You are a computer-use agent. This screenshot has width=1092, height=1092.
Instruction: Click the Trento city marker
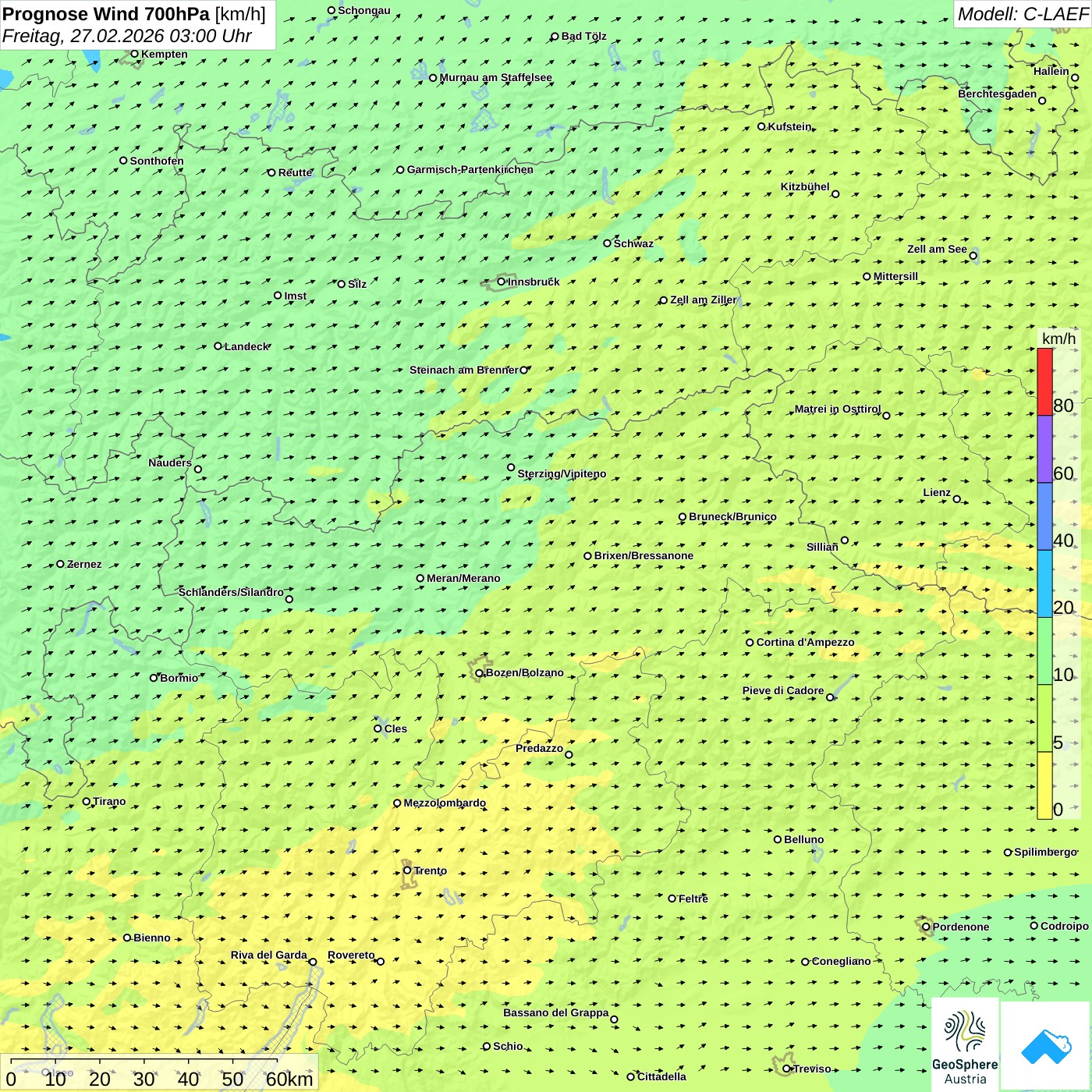click(407, 870)
